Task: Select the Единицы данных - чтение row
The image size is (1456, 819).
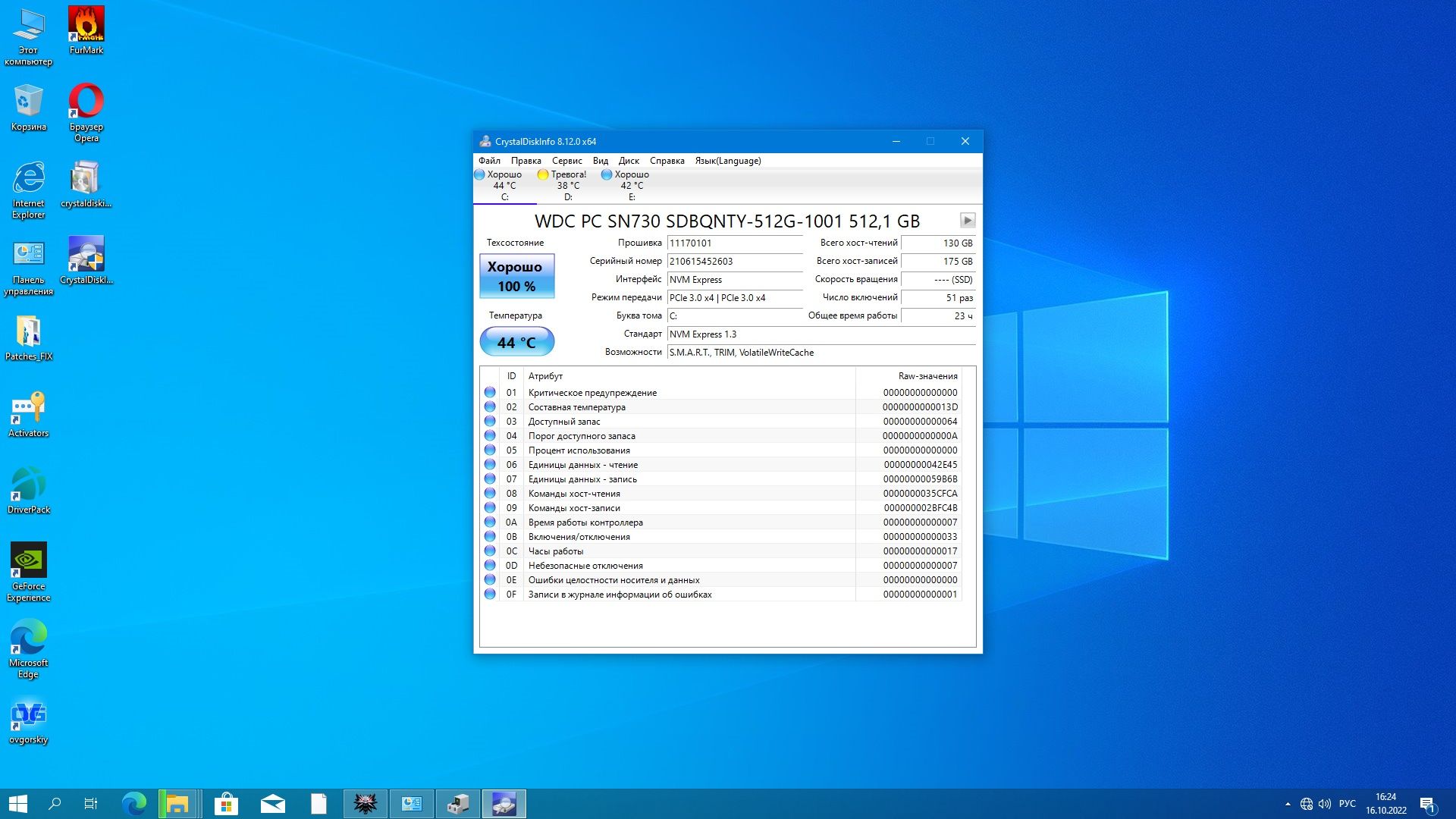Action: 721,465
